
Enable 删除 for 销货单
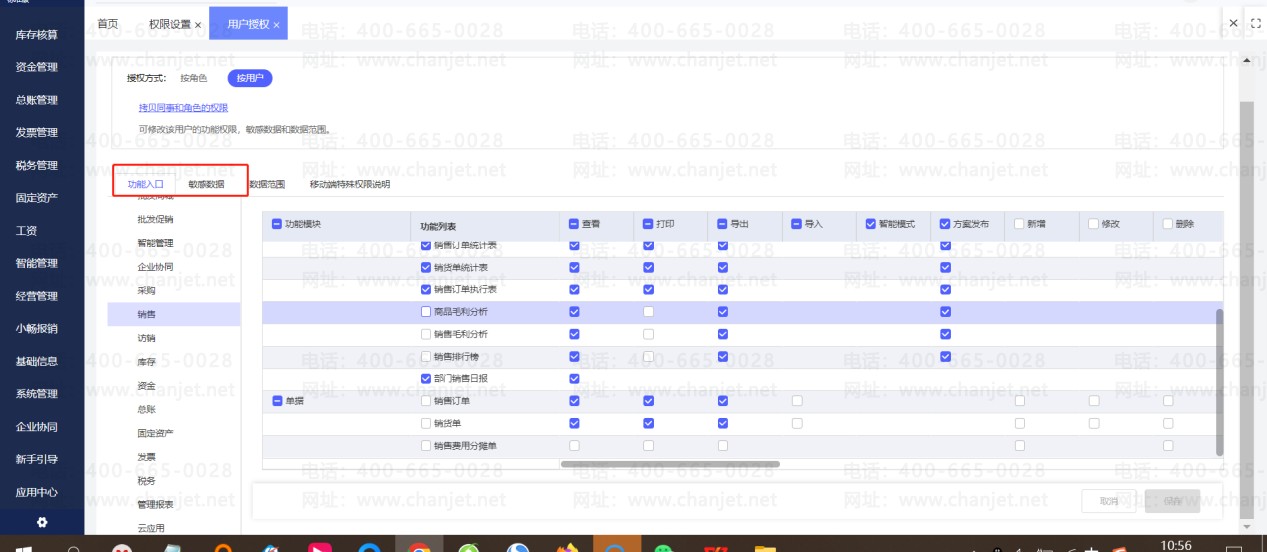[x=1167, y=423]
